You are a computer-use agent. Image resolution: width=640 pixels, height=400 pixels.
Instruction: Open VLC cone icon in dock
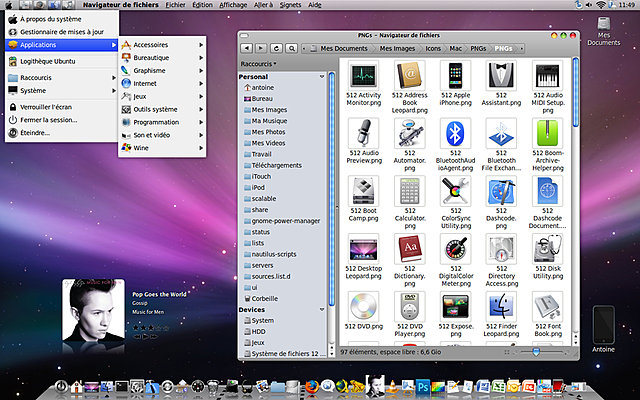tap(393, 386)
